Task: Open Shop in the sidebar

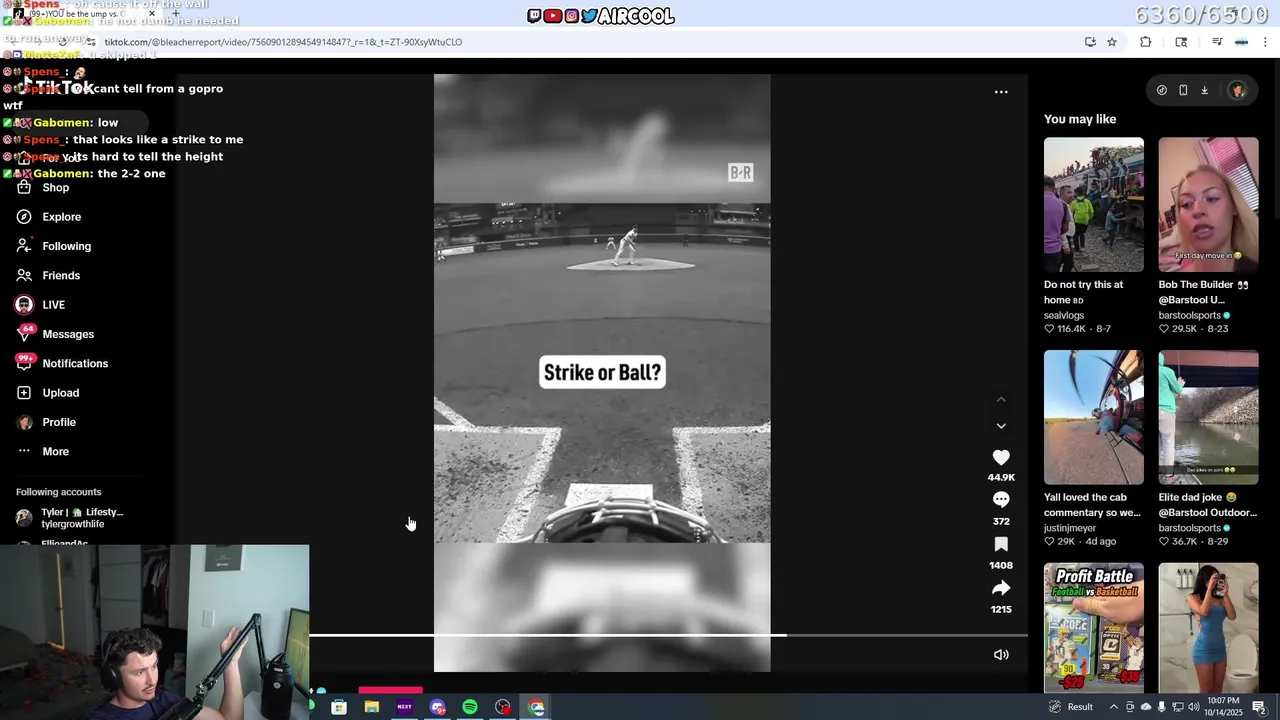Action: tap(56, 187)
